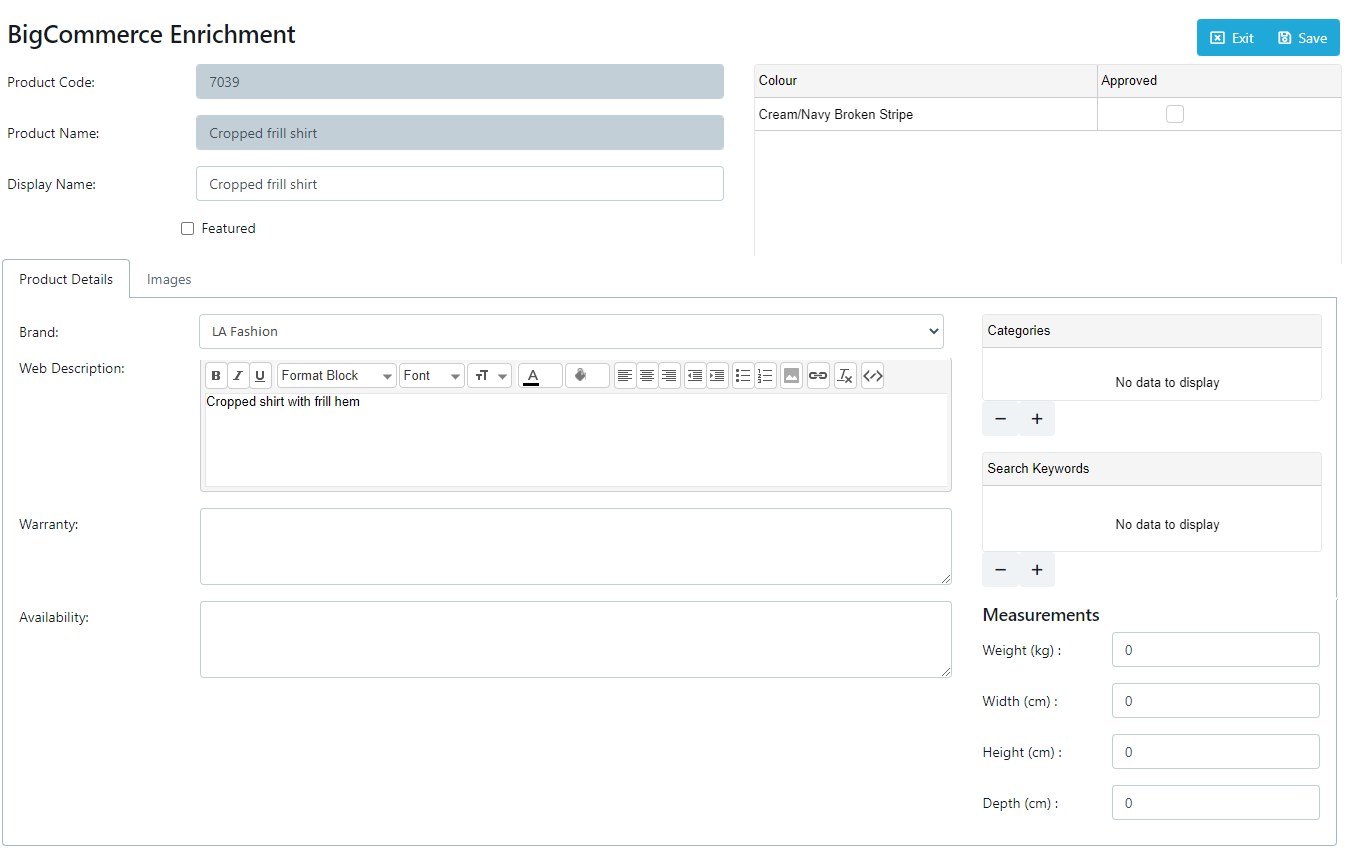Image resolution: width=1349 pixels, height=848 pixels.
Task: Click the Depth (cm) input
Action: [1216, 803]
